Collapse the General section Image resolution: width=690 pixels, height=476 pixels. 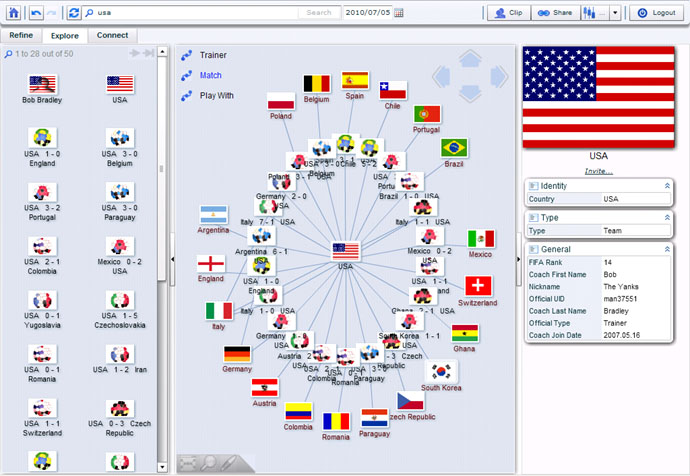[667, 249]
